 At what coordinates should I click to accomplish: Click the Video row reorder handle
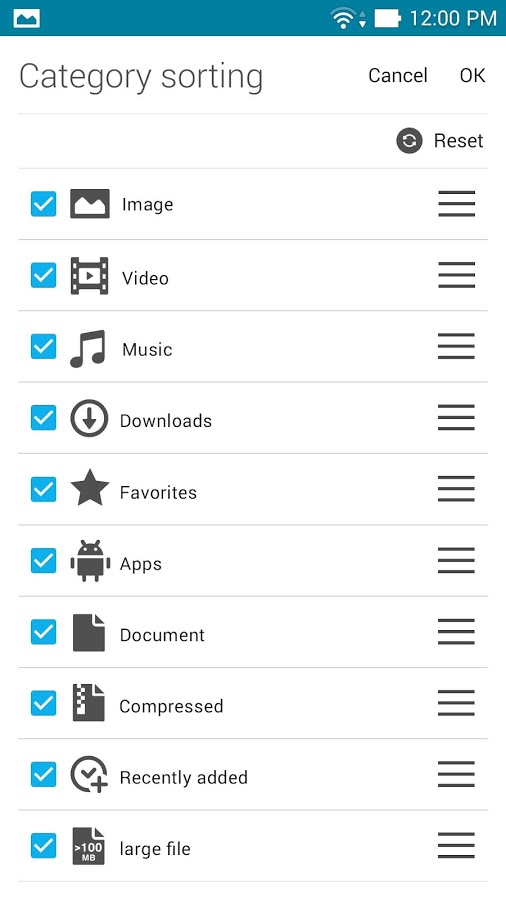[x=457, y=275]
